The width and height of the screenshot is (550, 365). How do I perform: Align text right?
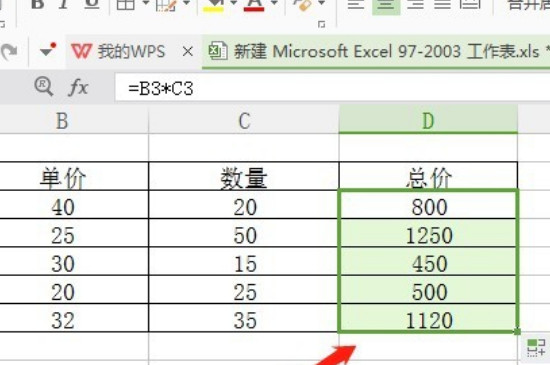click(415, 4)
